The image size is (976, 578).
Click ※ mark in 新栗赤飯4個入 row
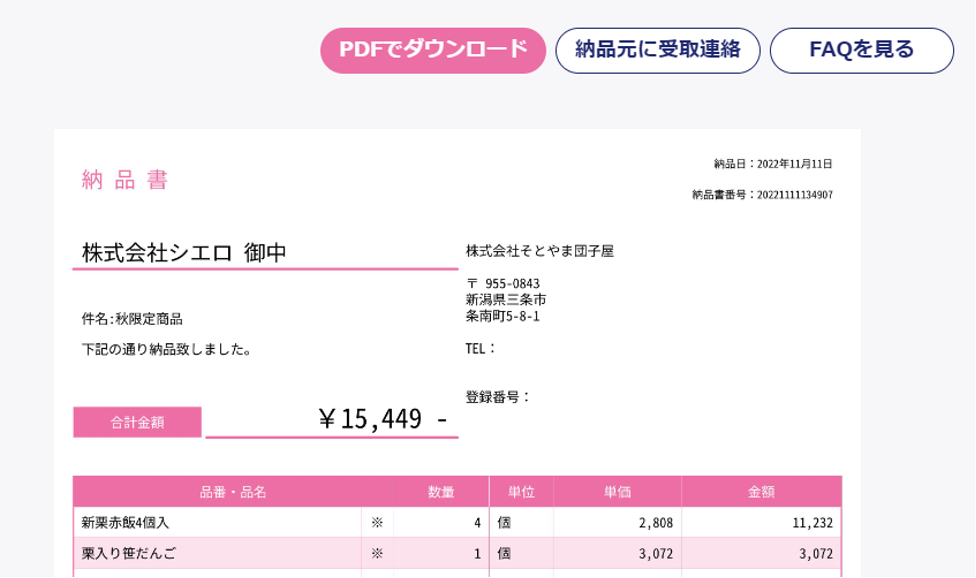point(377,523)
